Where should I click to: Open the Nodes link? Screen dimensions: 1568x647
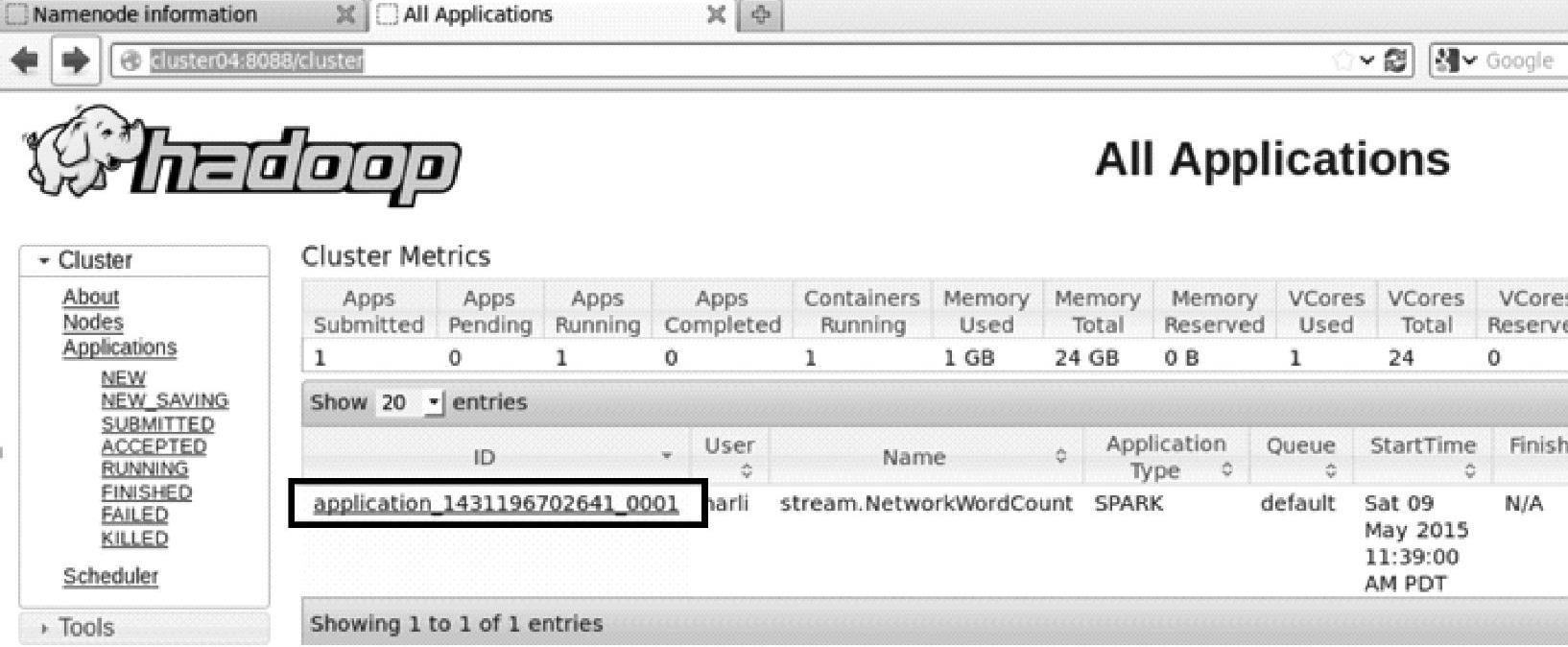(93, 322)
